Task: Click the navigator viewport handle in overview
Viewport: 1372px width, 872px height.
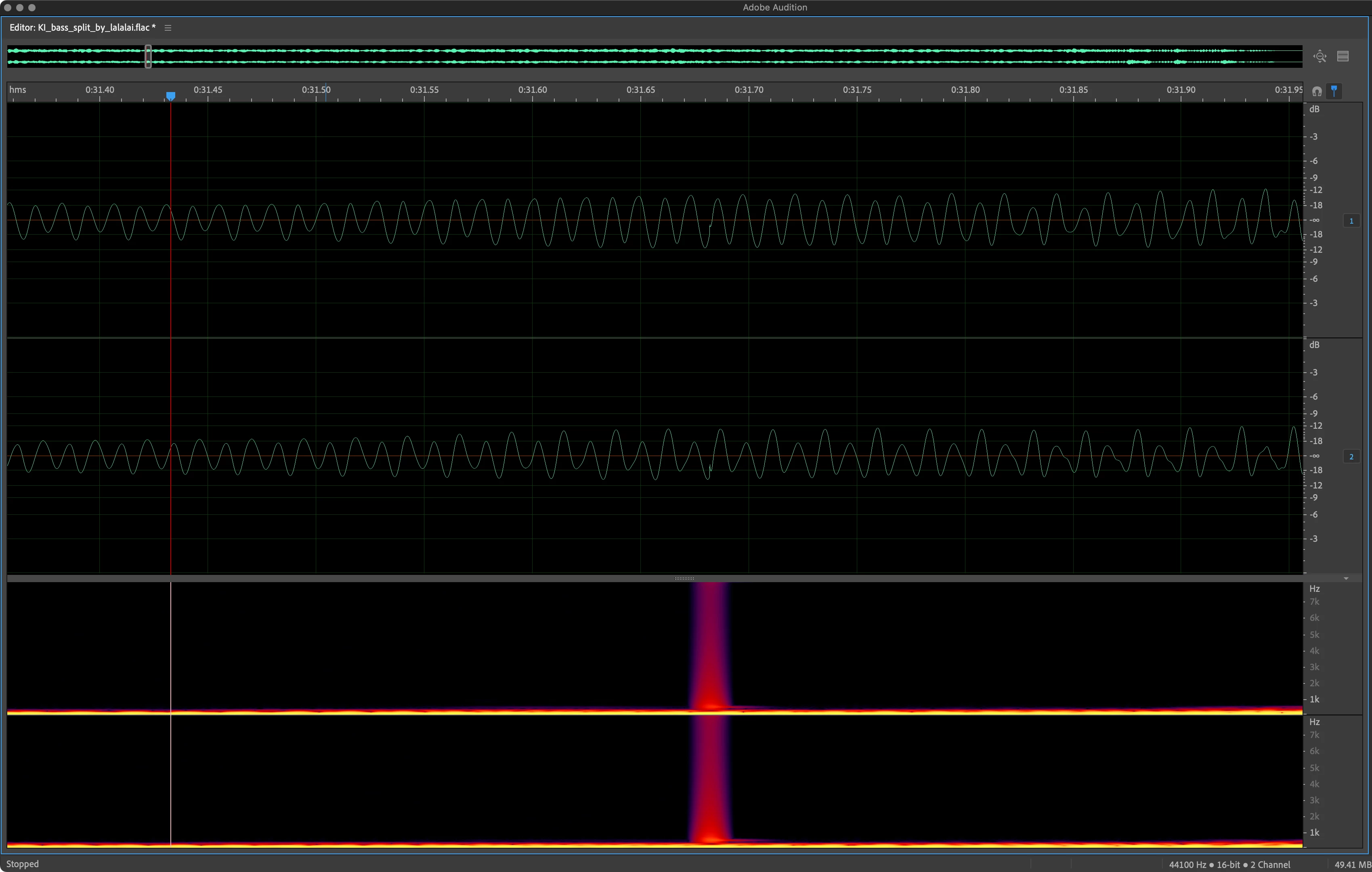Action: 148,57
